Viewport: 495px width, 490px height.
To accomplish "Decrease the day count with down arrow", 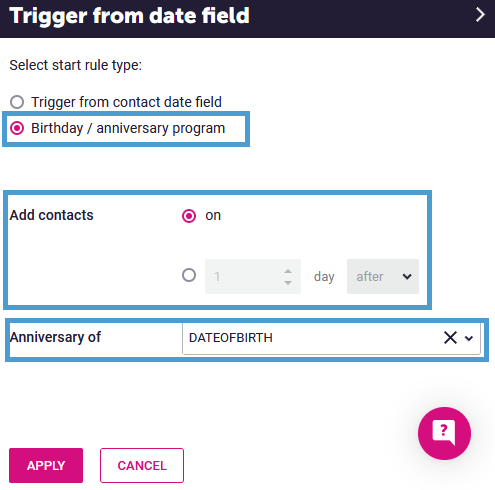I will [x=288, y=283].
